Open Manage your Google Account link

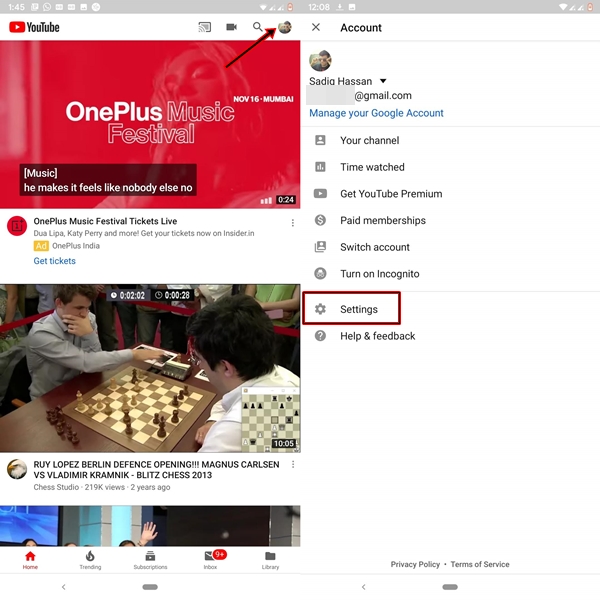376,113
